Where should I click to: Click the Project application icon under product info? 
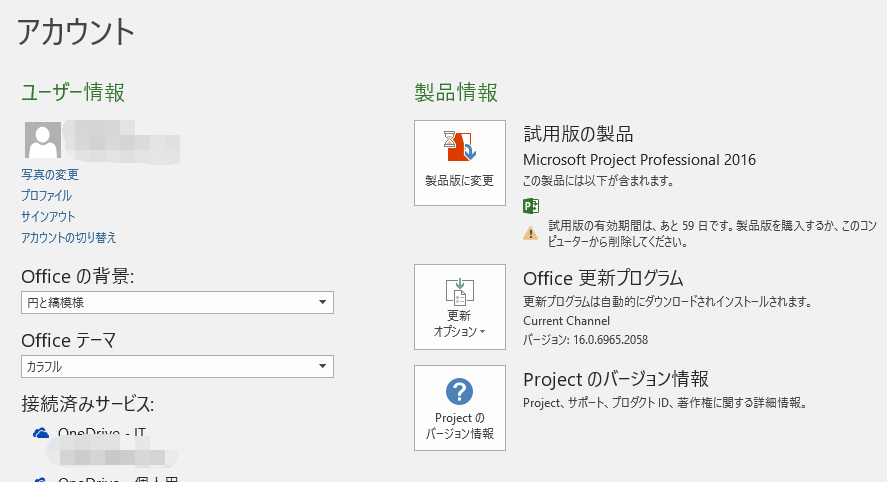coord(531,206)
